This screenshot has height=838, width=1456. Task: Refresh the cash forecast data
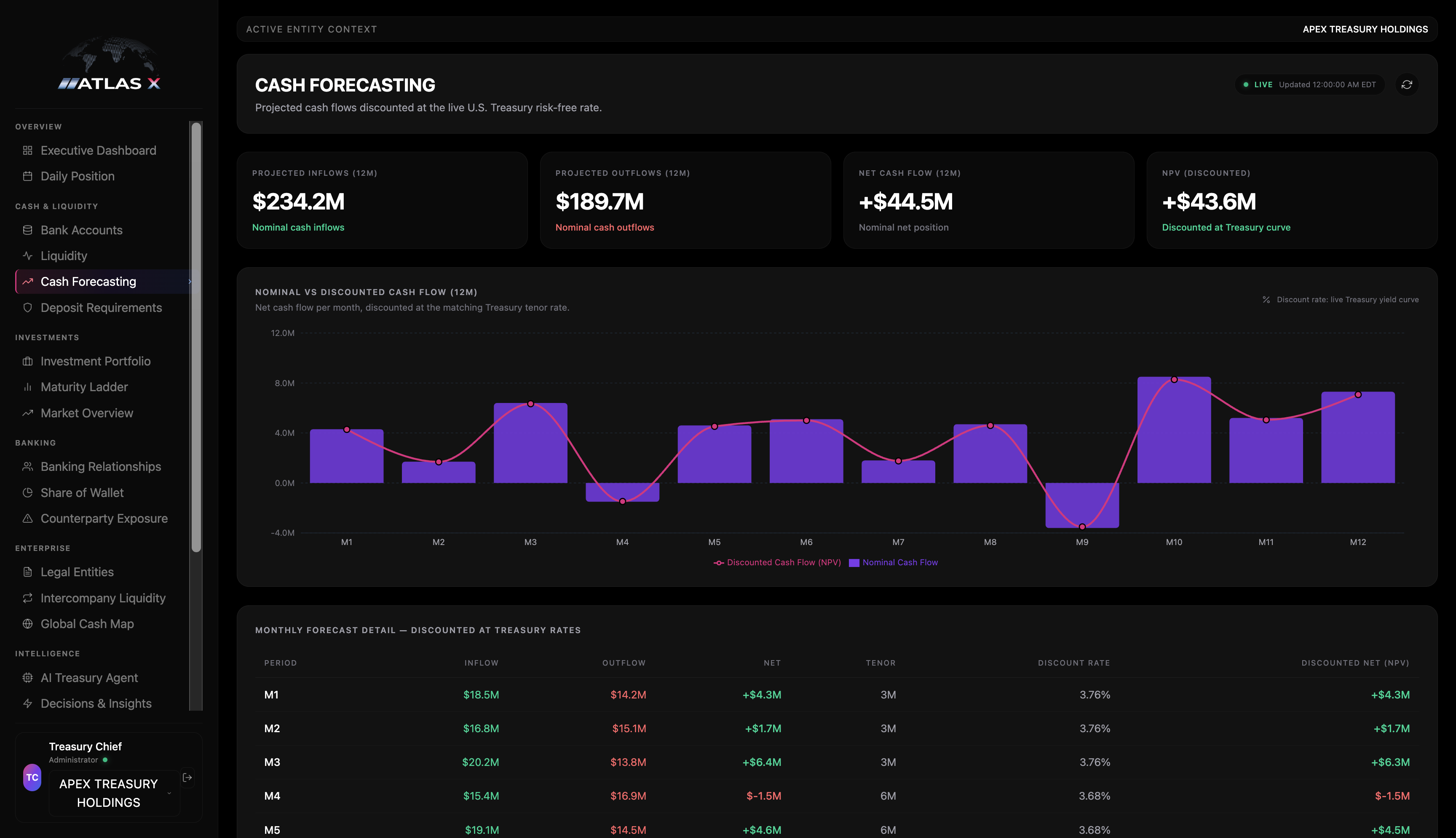click(x=1407, y=85)
